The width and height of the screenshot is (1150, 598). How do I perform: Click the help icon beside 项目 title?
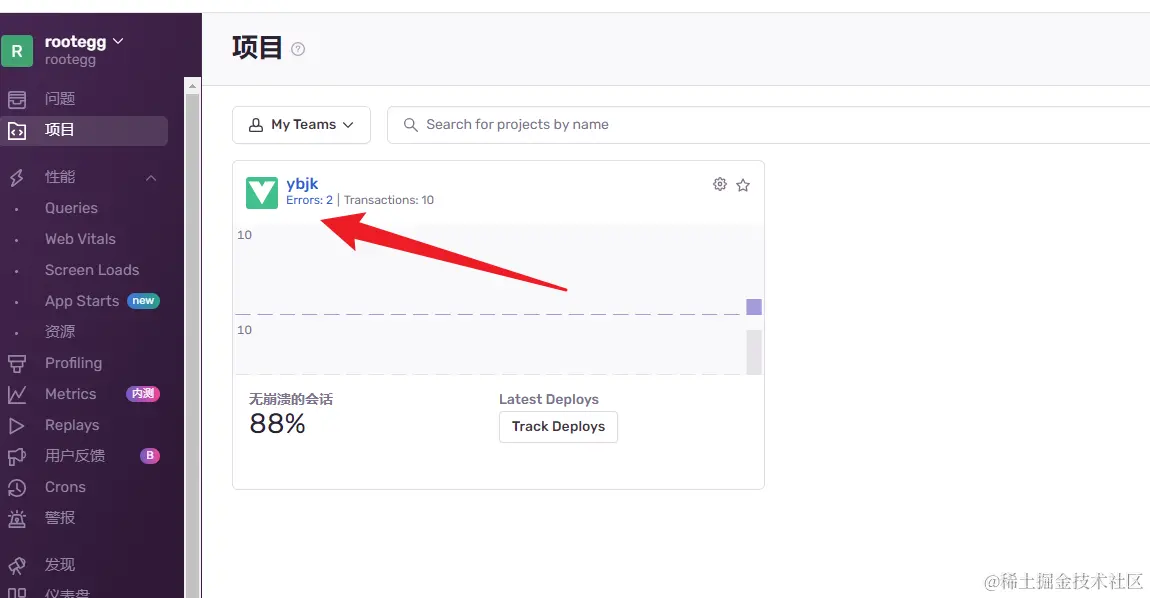[298, 49]
